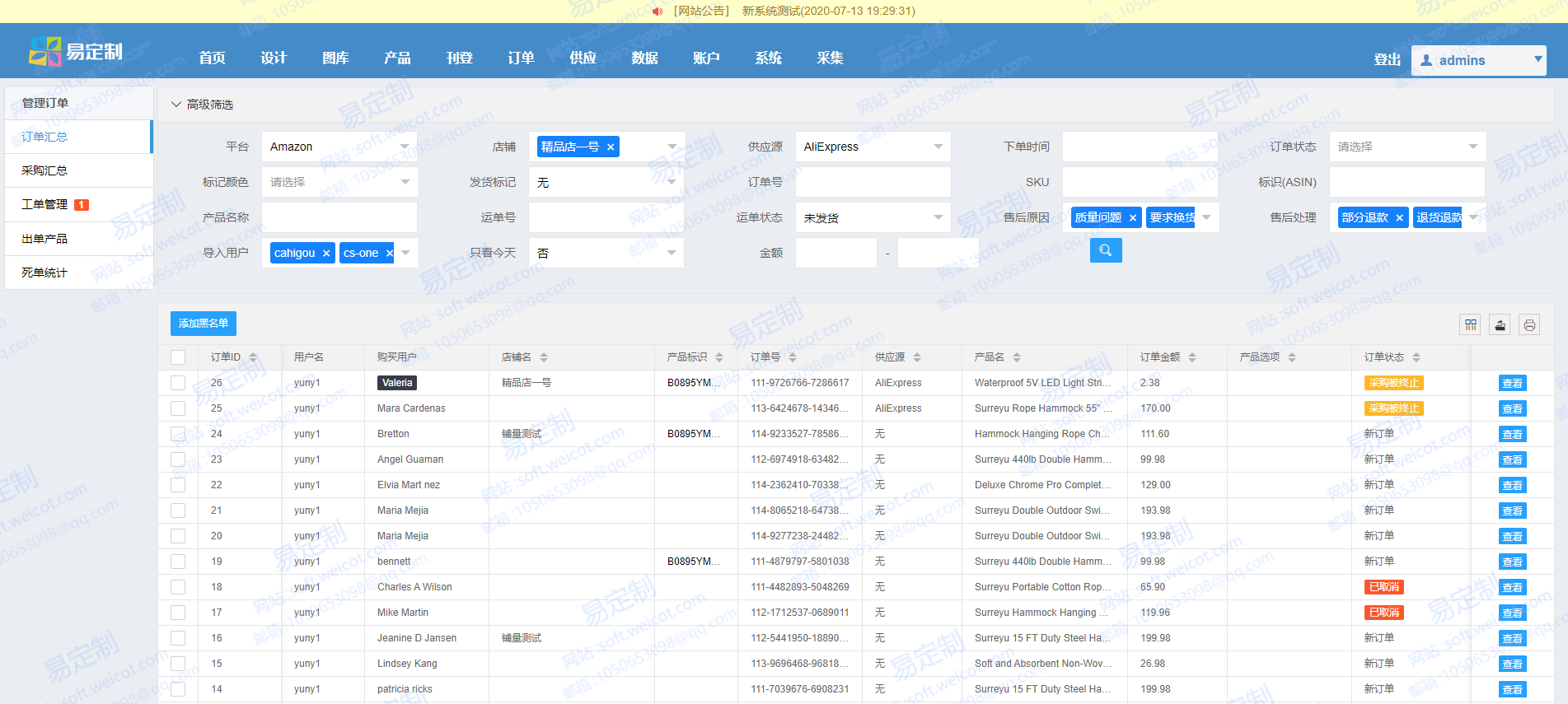
Task: Check the box for order ID 26
Action: click(x=178, y=383)
